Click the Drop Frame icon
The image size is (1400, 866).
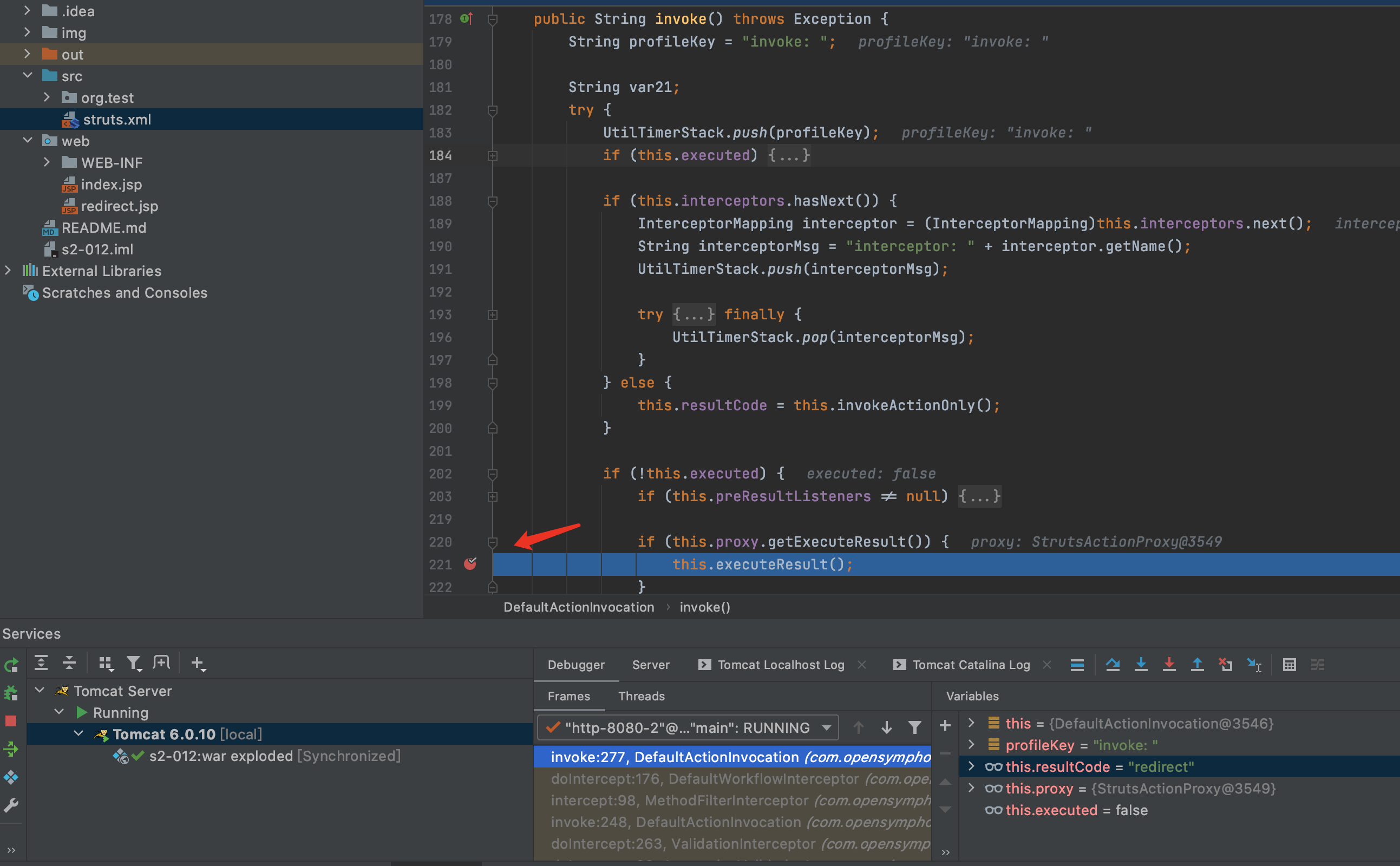pyautogui.click(x=1225, y=665)
